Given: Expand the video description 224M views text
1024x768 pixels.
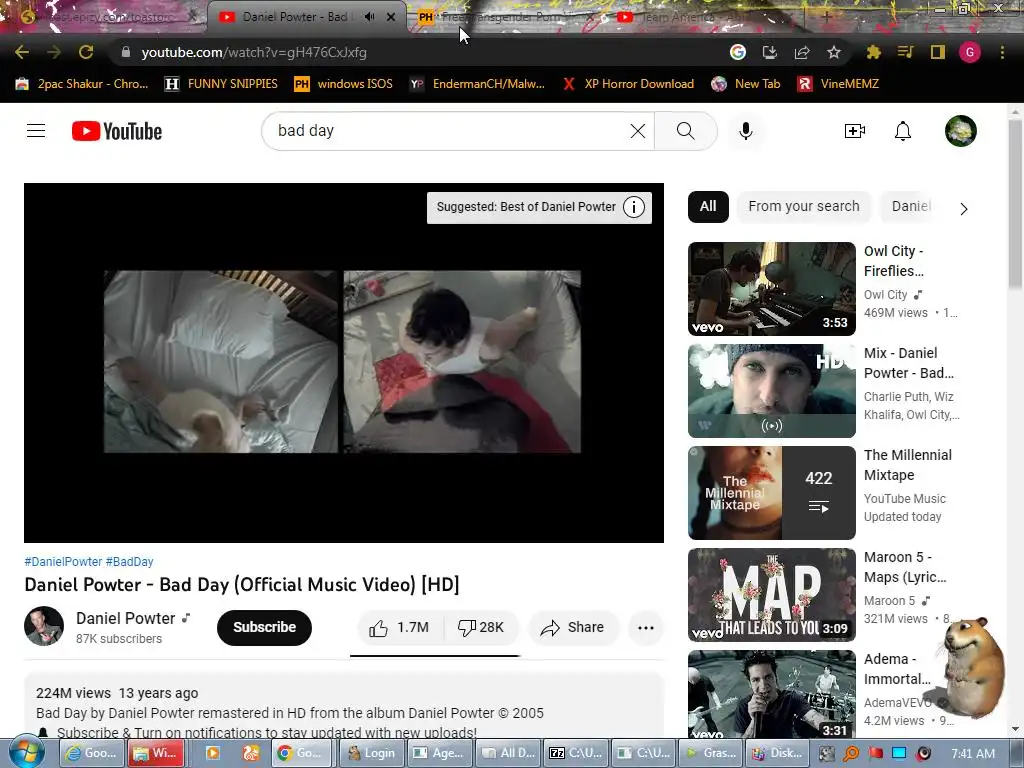Looking at the screenshot, I should 117,693.
